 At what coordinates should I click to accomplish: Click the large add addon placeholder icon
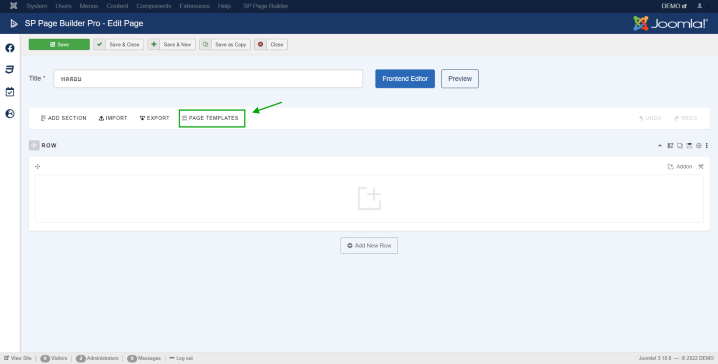(369, 198)
